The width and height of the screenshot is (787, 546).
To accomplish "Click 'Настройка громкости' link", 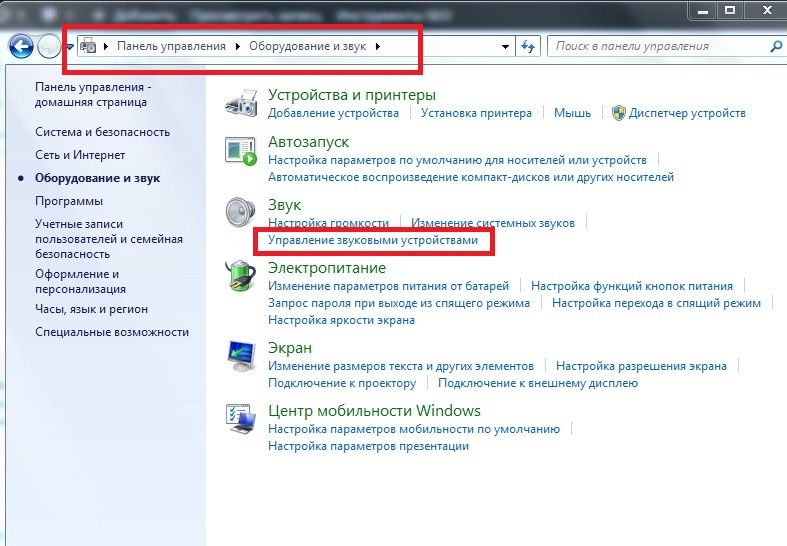I will pyautogui.click(x=328, y=223).
